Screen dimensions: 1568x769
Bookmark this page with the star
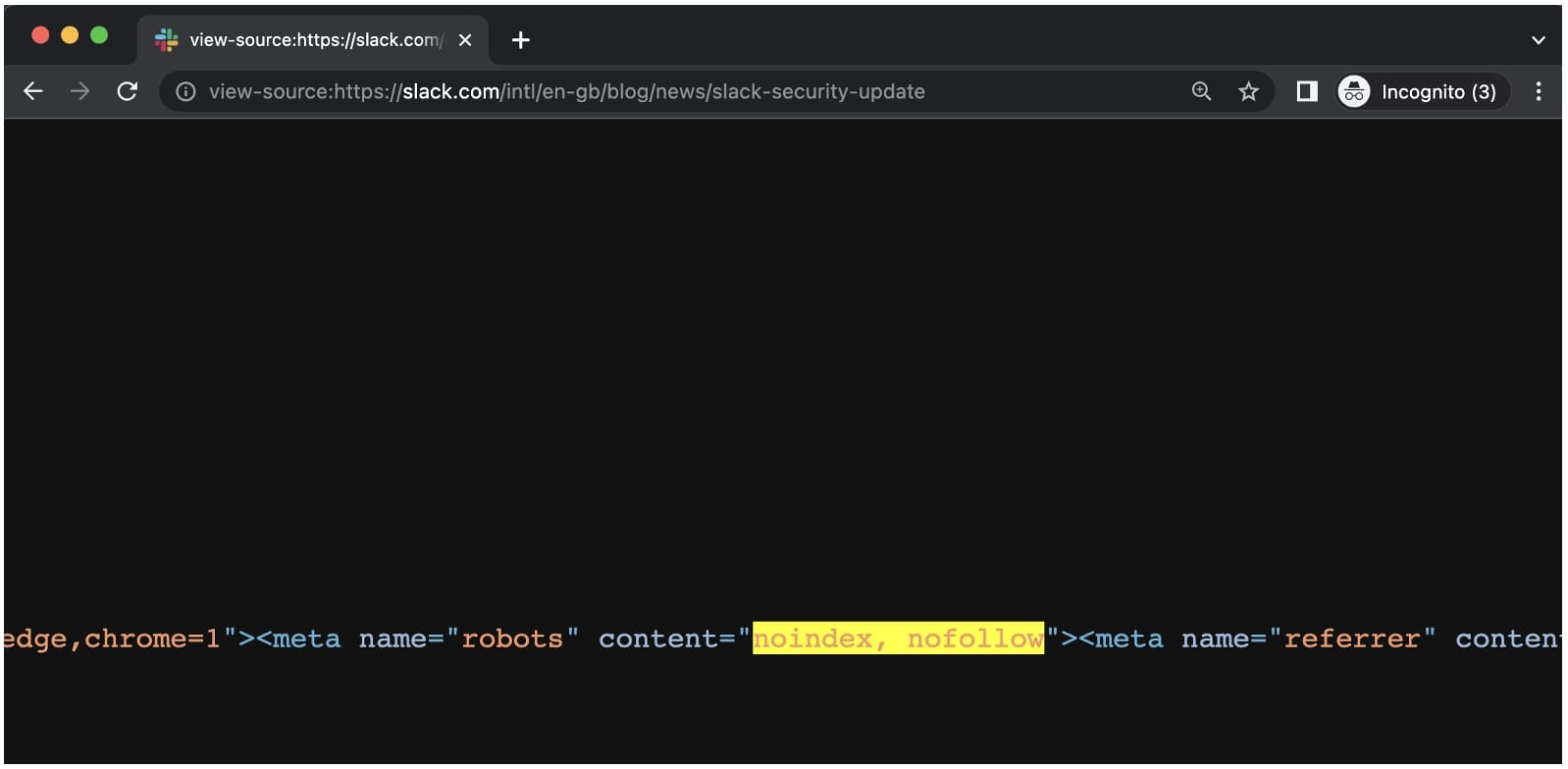pyautogui.click(x=1248, y=91)
